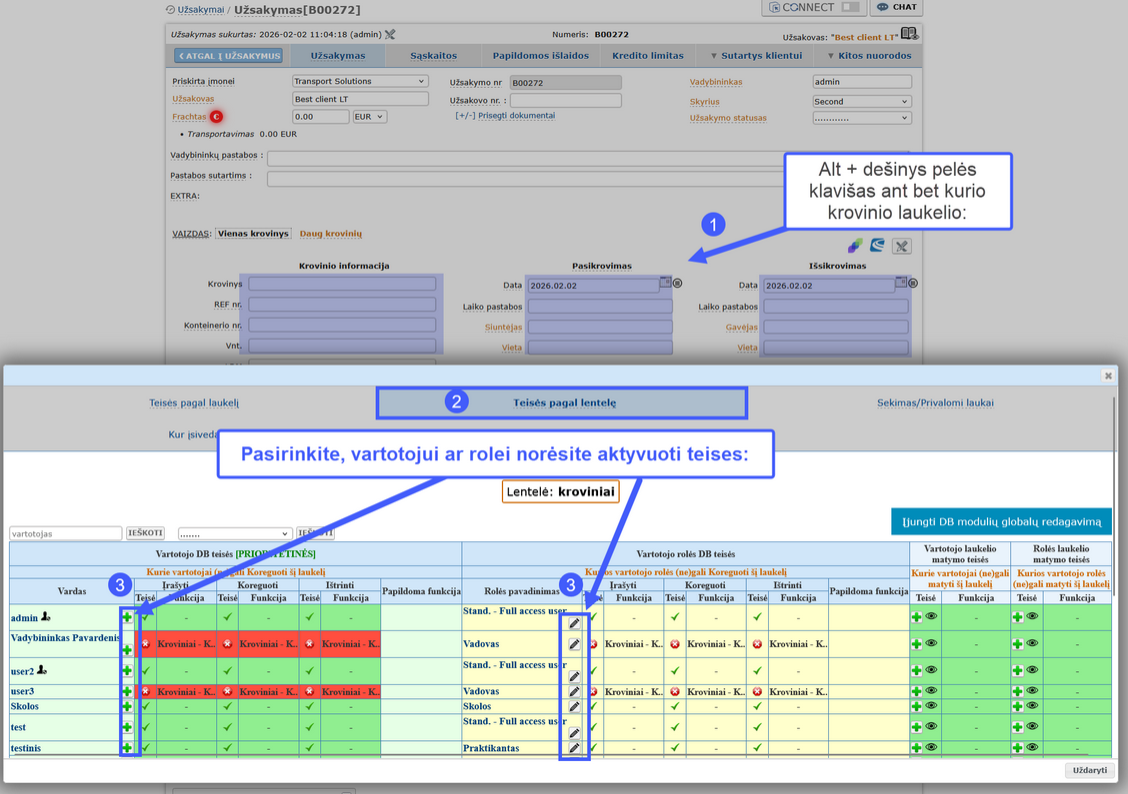
Task: Edit role pencil in user2 row
Action: click(574, 676)
